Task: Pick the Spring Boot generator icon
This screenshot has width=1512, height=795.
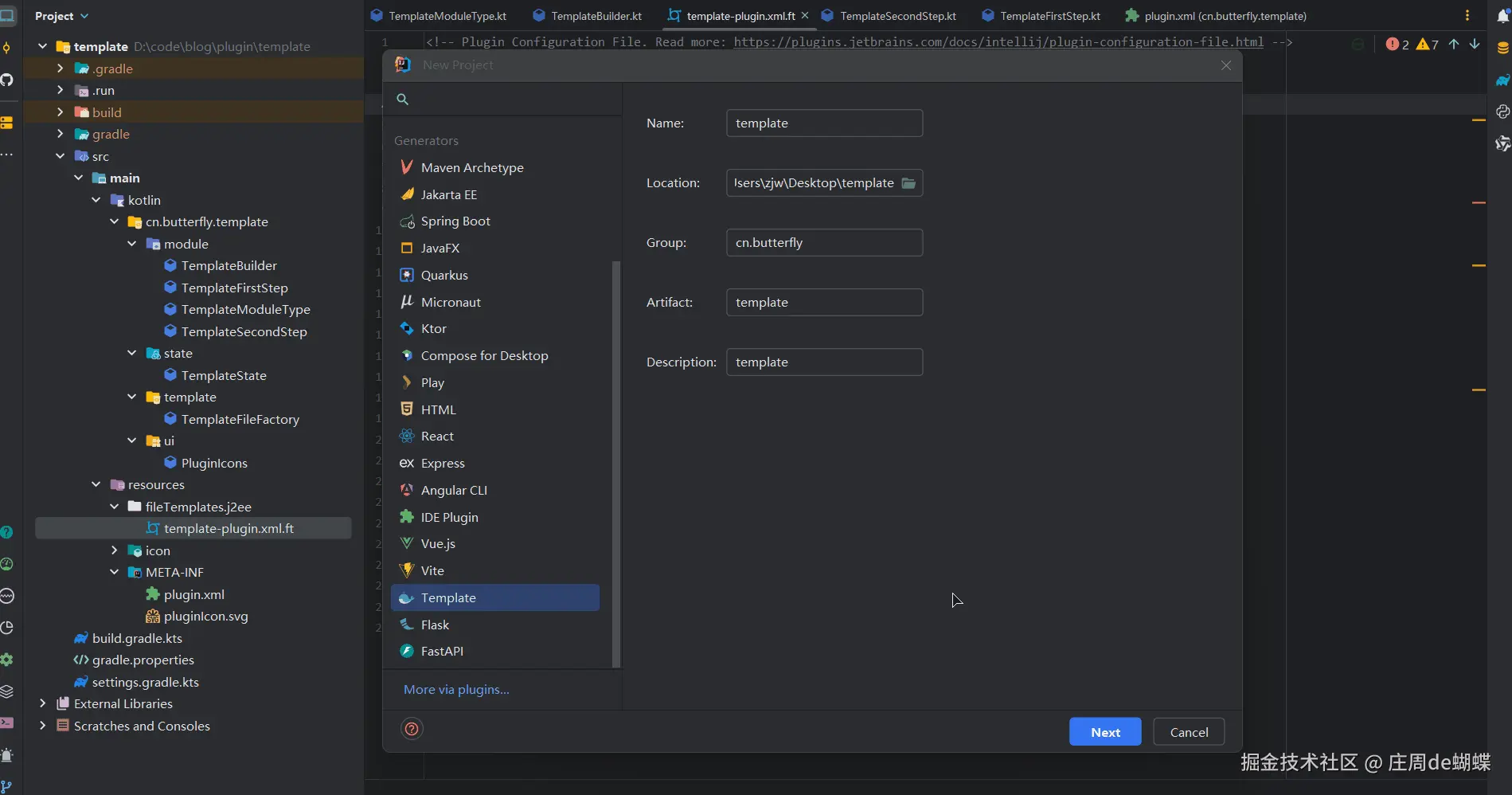Action: tap(407, 221)
